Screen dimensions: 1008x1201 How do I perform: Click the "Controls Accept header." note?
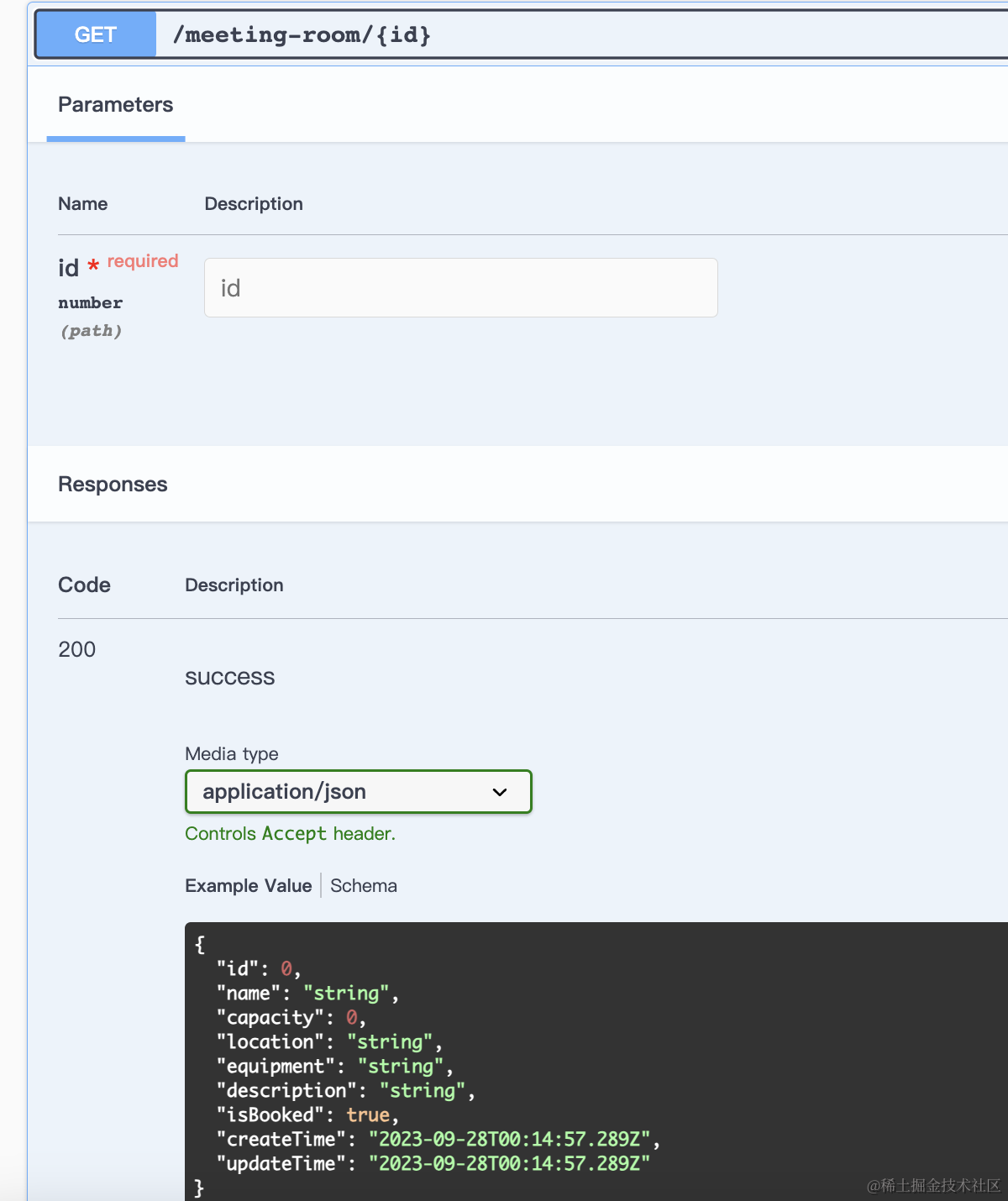(x=290, y=834)
